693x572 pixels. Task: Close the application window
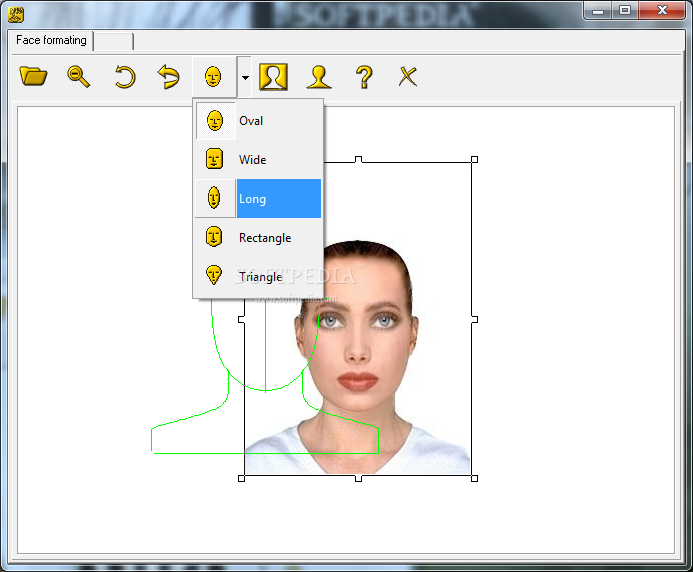(662, 11)
